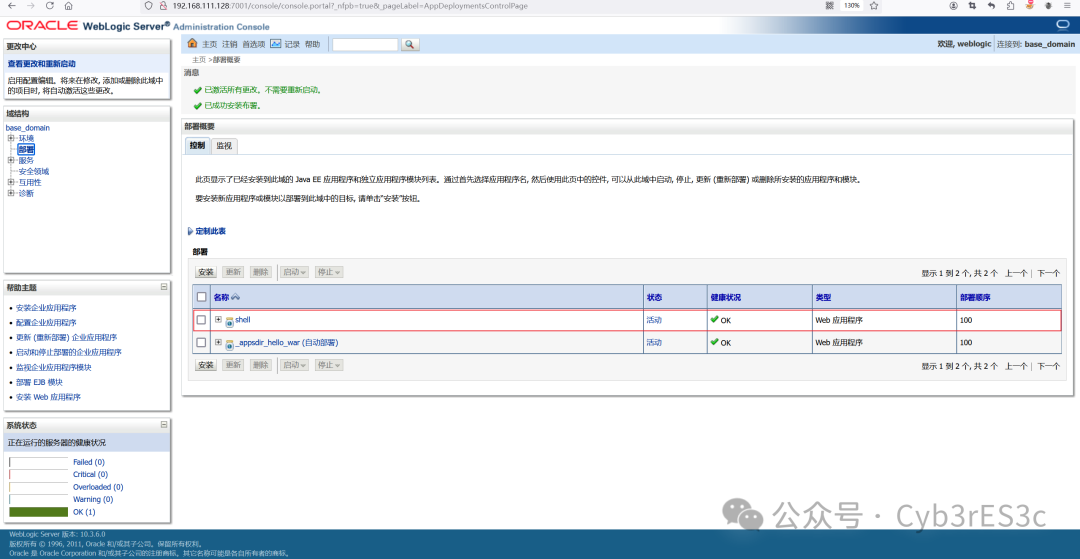Click the Oracle O logo icon
The width and height of the screenshot is (1080, 559).
(1062, 25)
